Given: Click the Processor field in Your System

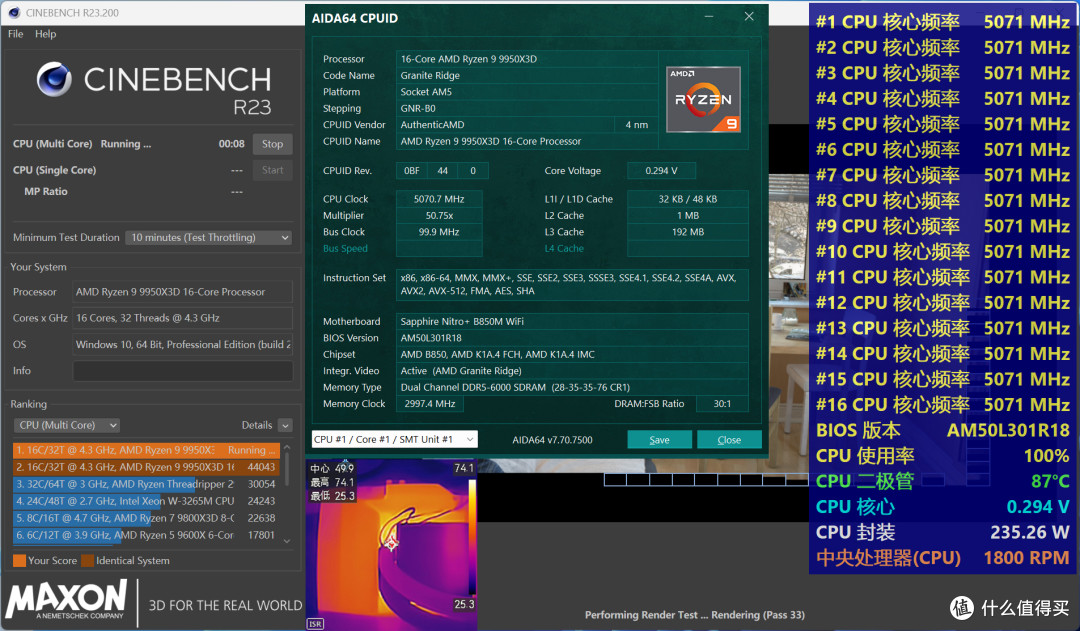Looking at the screenshot, I should click(x=183, y=292).
